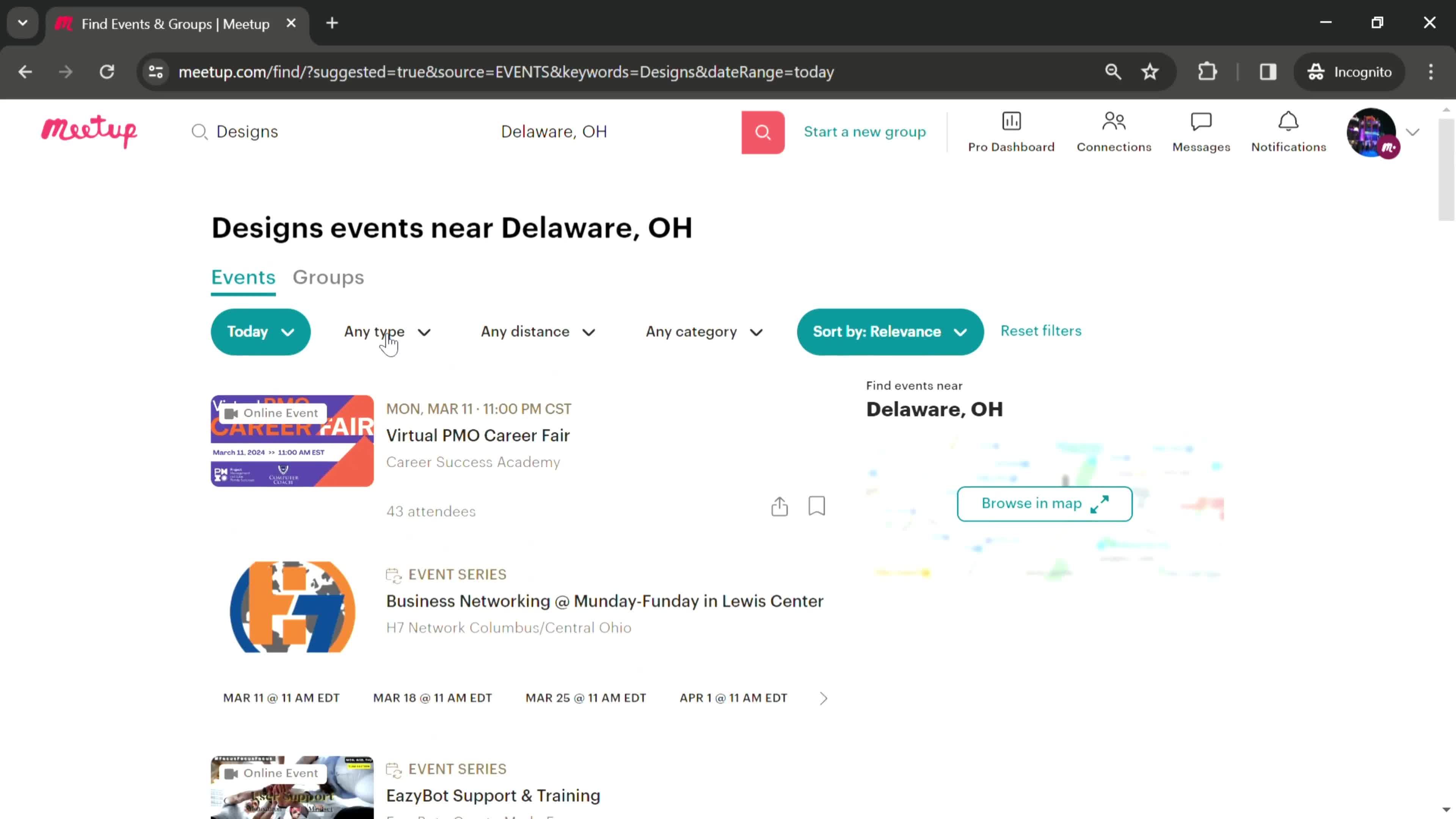Open the Any type filter dropdown

[x=388, y=332]
